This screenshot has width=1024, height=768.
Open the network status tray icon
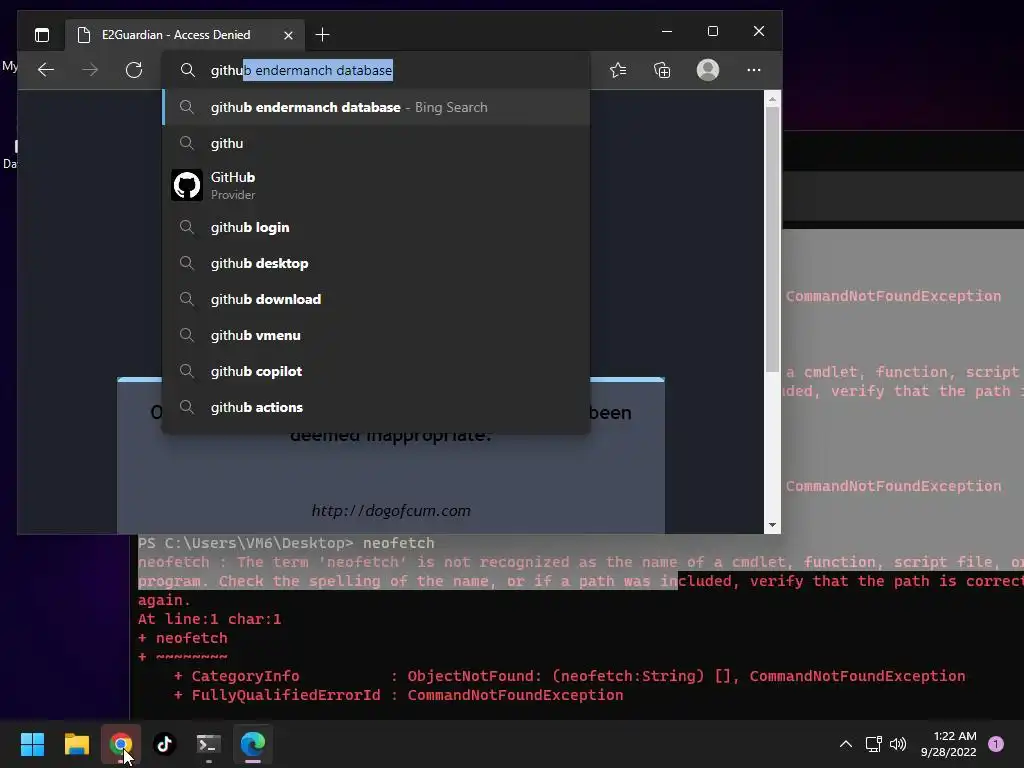(x=873, y=744)
